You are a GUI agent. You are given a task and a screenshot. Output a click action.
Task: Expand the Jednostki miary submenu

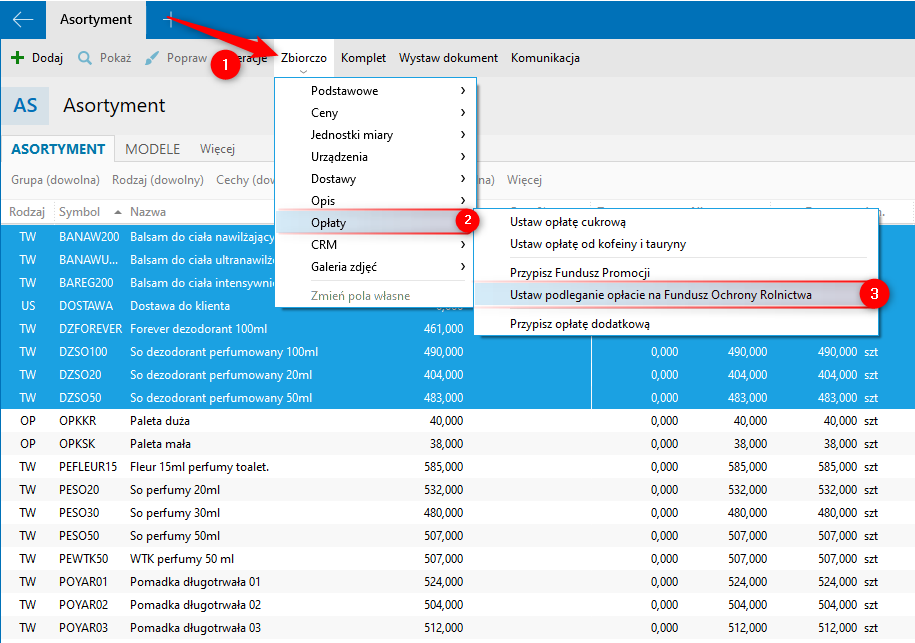click(x=463, y=135)
